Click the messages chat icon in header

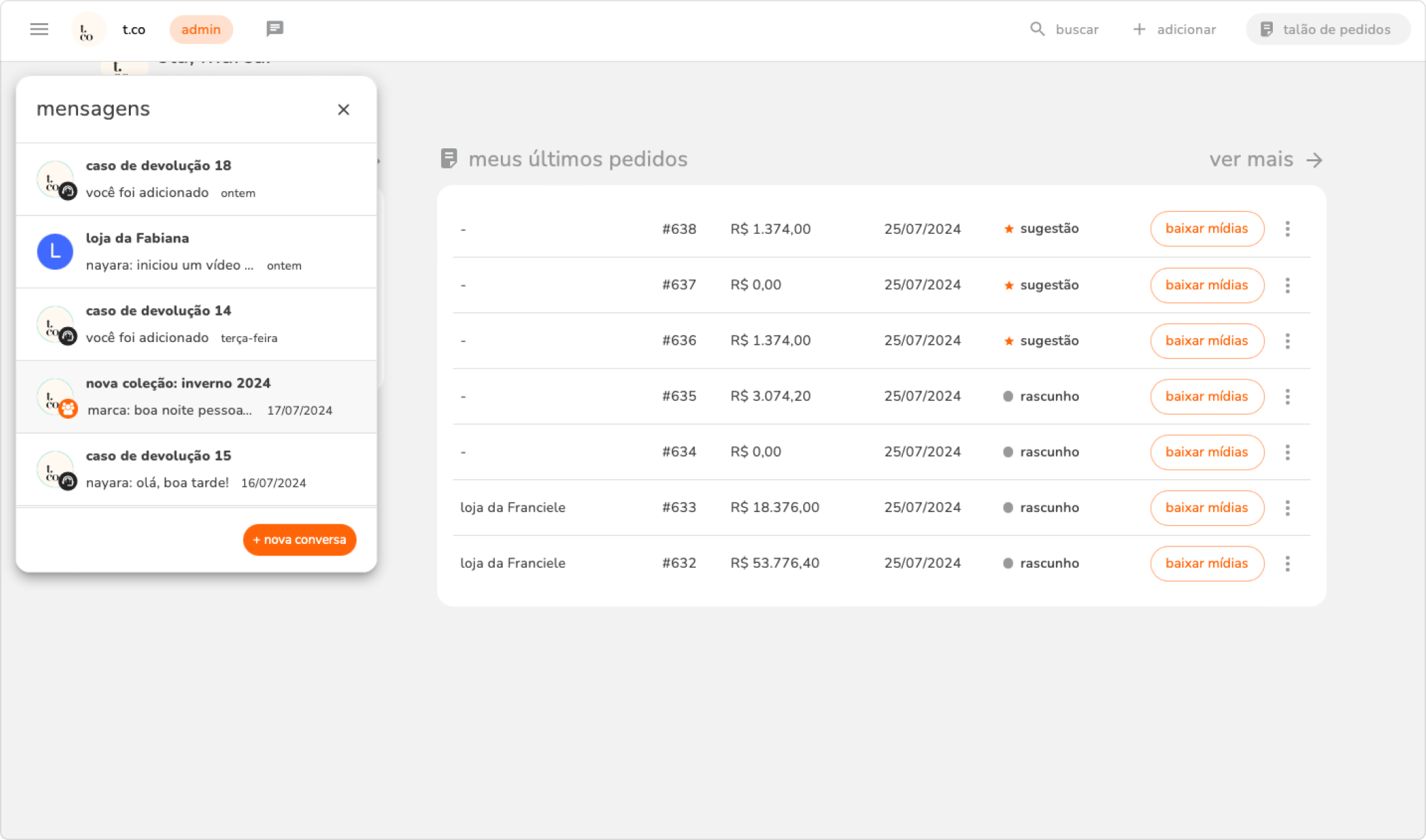point(274,28)
